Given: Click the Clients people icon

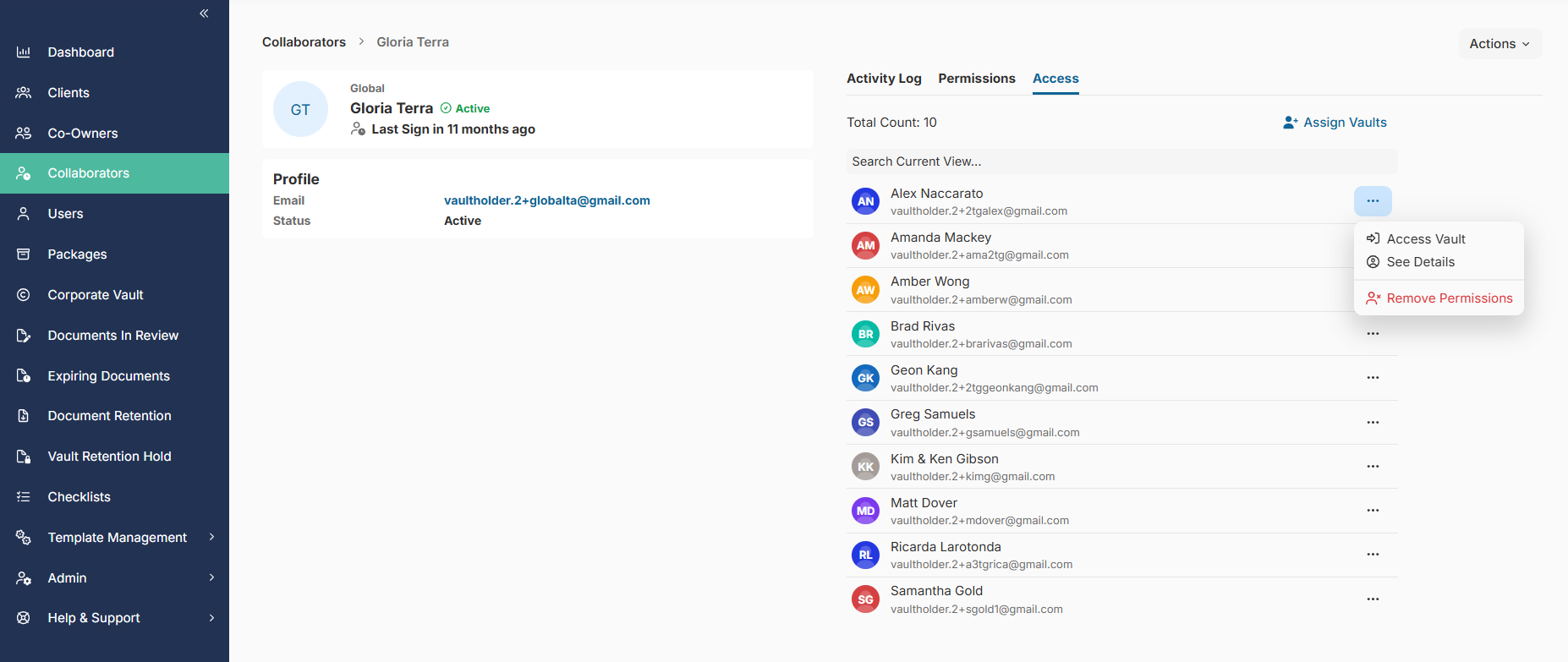Looking at the screenshot, I should (x=24, y=93).
